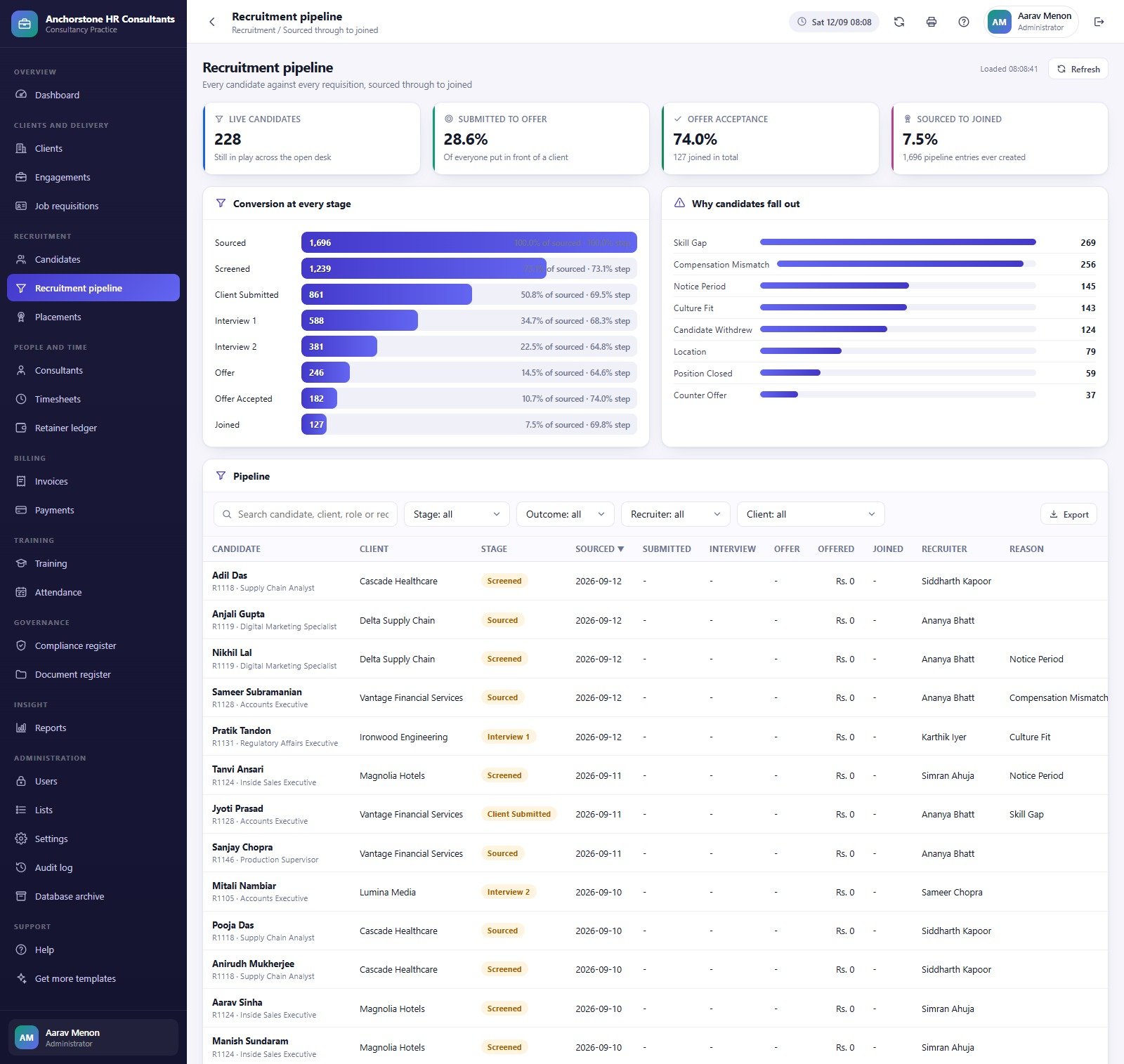Click the Settings gear icon in sidebar
The image size is (1124, 1064).
(21, 839)
